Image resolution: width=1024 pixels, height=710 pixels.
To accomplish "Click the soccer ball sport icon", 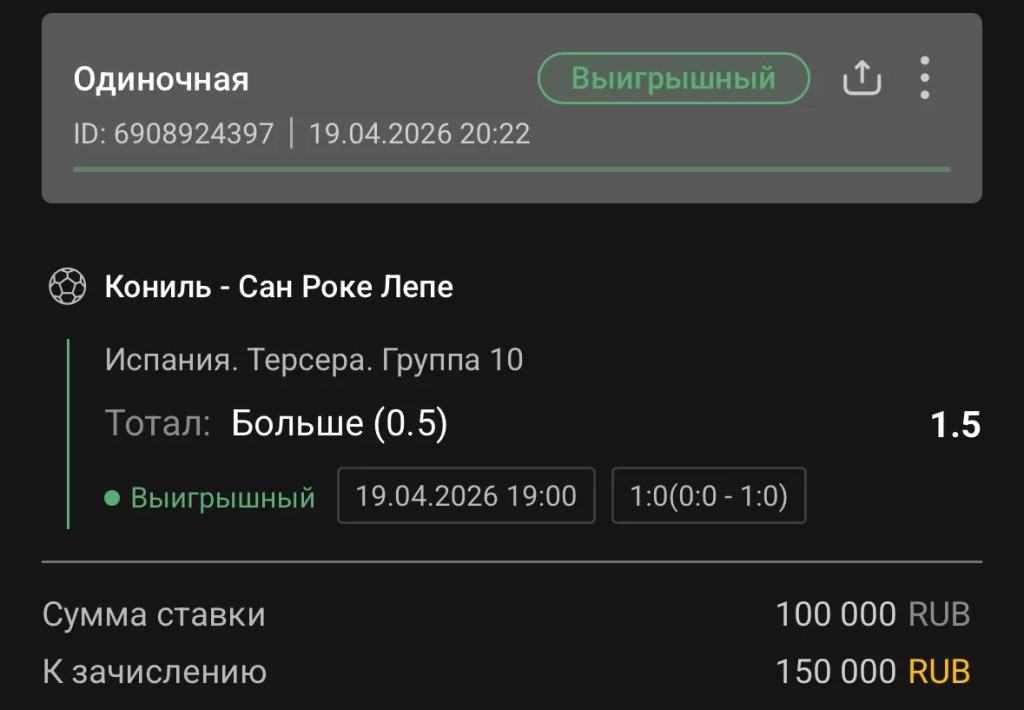I will [x=68, y=288].
